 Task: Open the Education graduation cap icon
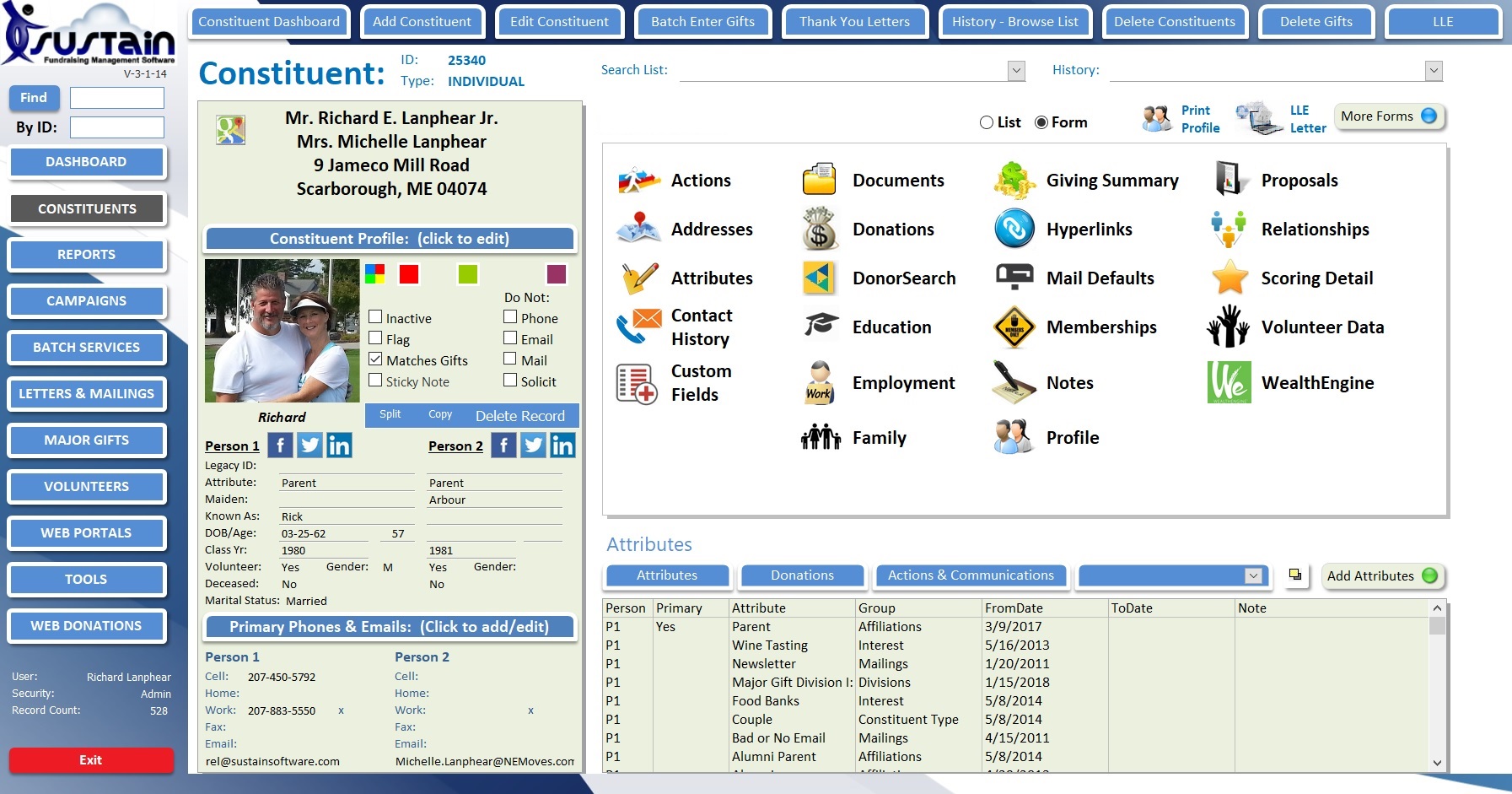pos(821,325)
